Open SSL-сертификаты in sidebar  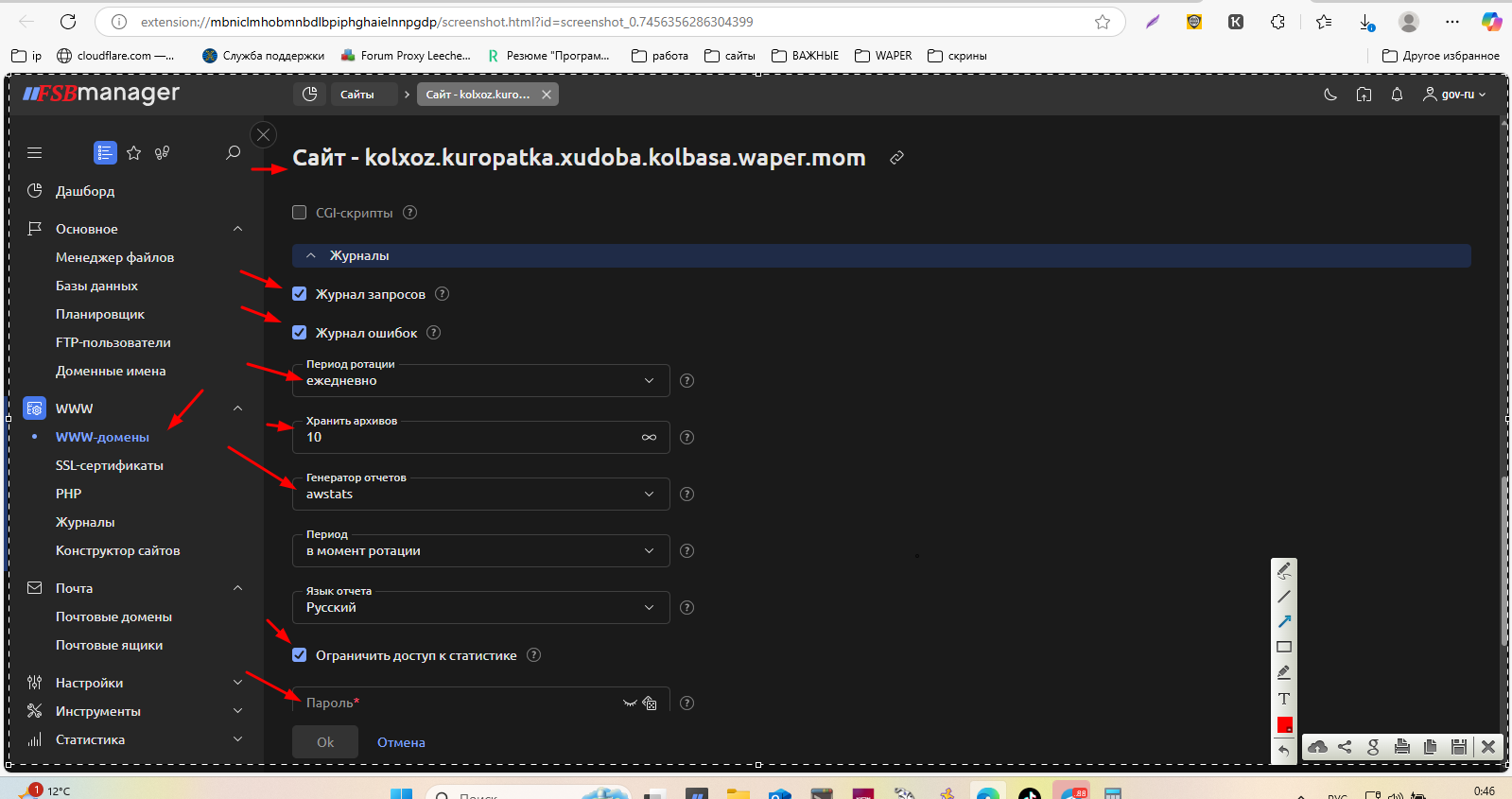tap(110, 465)
